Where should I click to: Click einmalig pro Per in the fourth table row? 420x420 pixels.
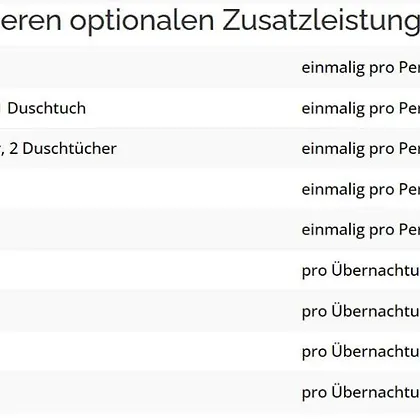tap(361, 189)
